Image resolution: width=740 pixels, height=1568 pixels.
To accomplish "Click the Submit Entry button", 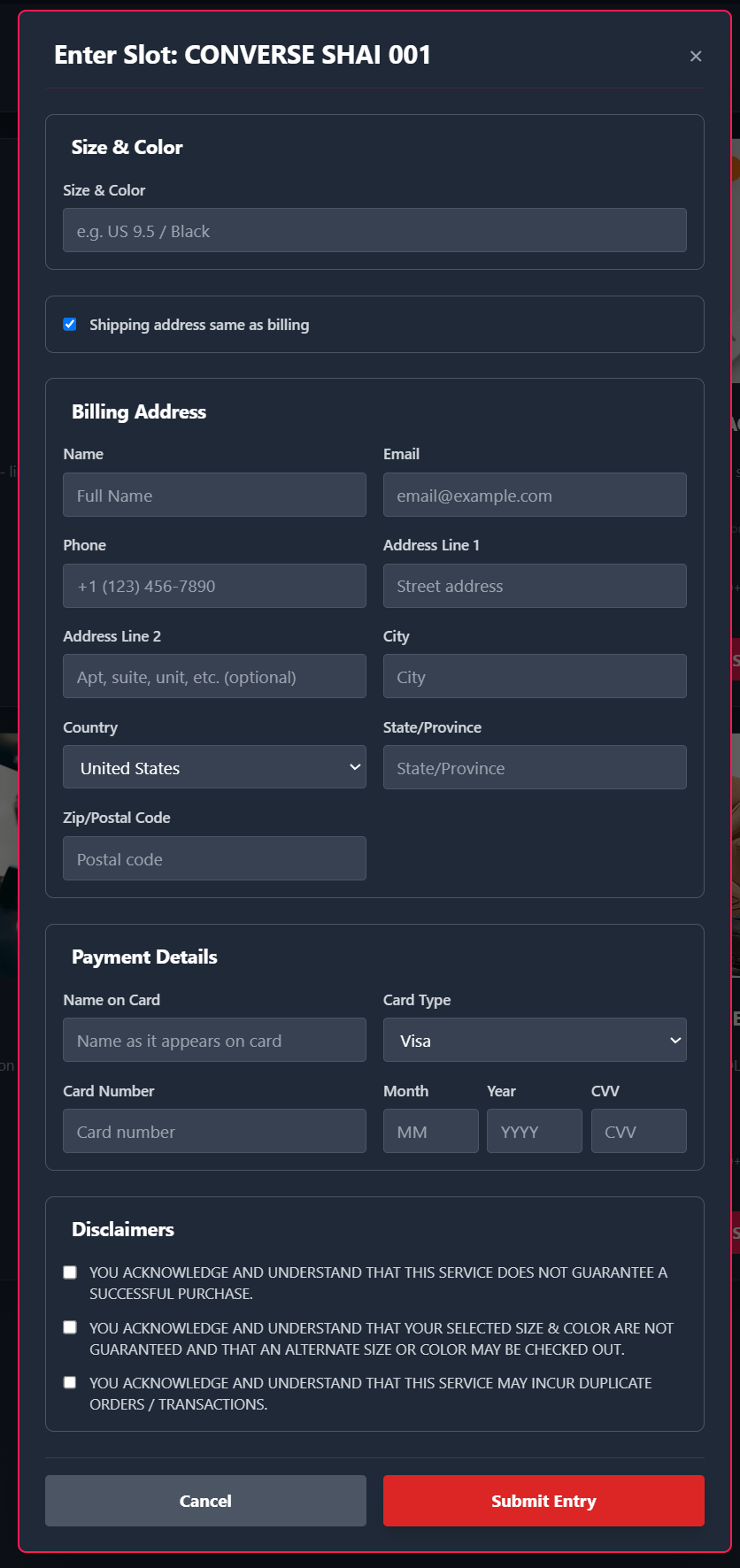I will [x=543, y=1501].
